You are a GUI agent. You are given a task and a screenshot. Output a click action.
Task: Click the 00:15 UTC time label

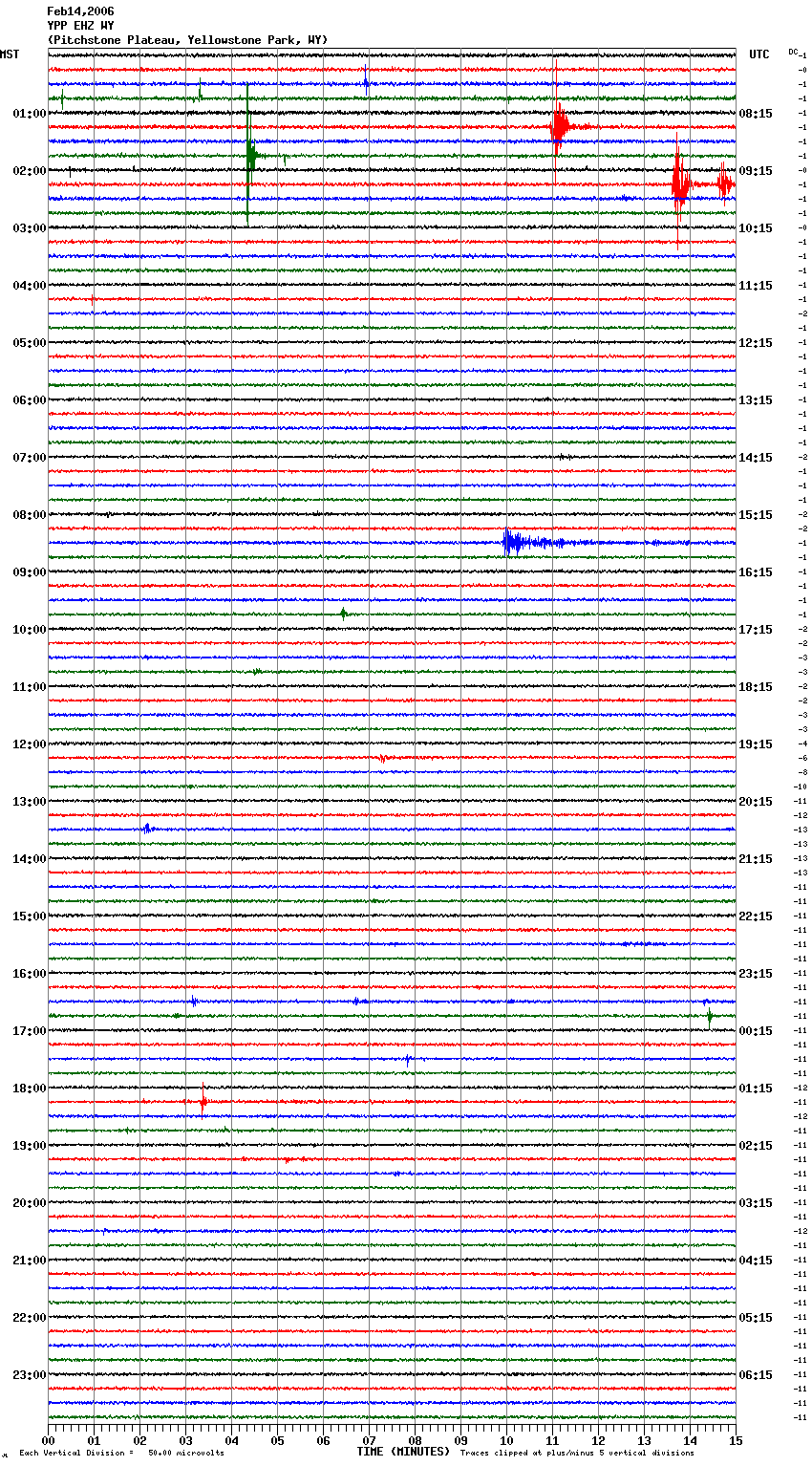tap(756, 1031)
